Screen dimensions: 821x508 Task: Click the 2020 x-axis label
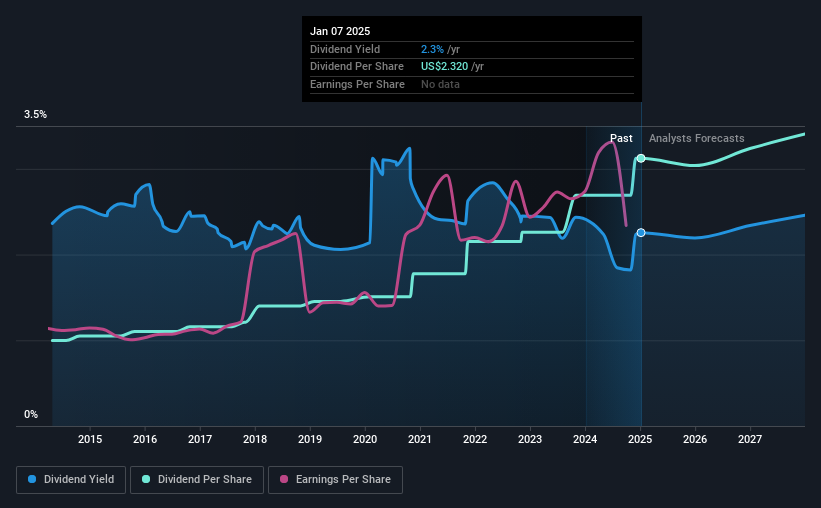(x=365, y=439)
